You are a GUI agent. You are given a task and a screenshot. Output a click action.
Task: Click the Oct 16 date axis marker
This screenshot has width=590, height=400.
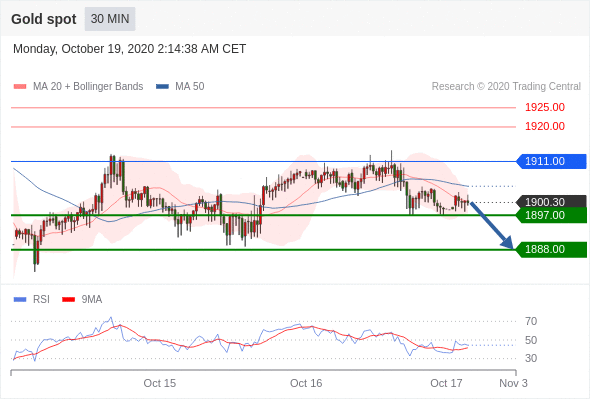(x=306, y=383)
